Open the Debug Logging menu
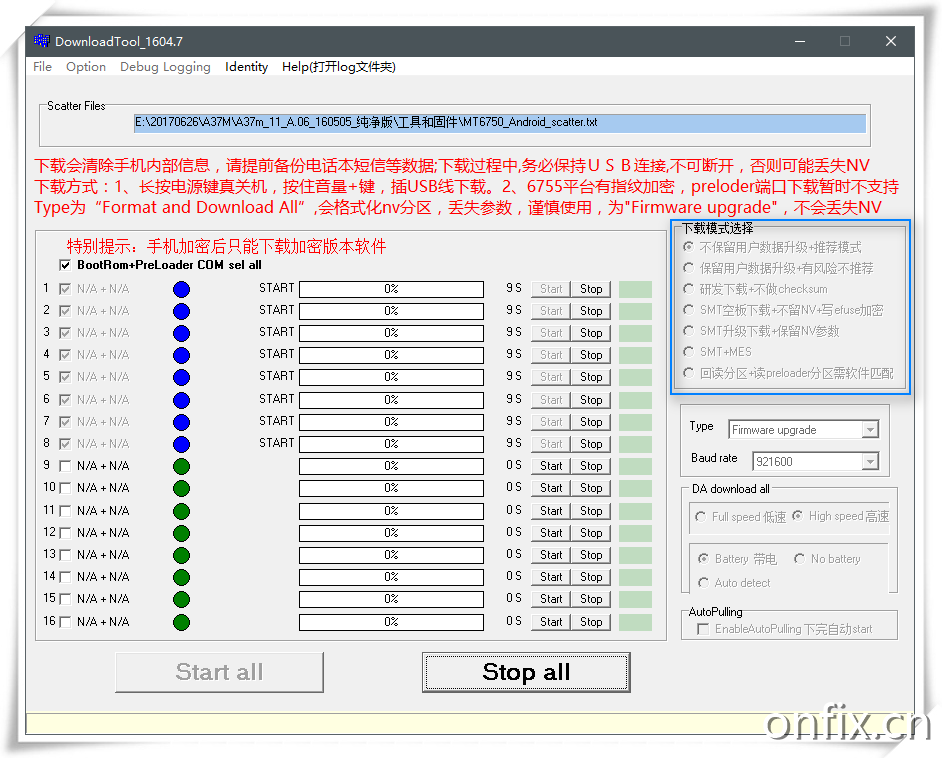This screenshot has height=758, width=942. [165, 67]
